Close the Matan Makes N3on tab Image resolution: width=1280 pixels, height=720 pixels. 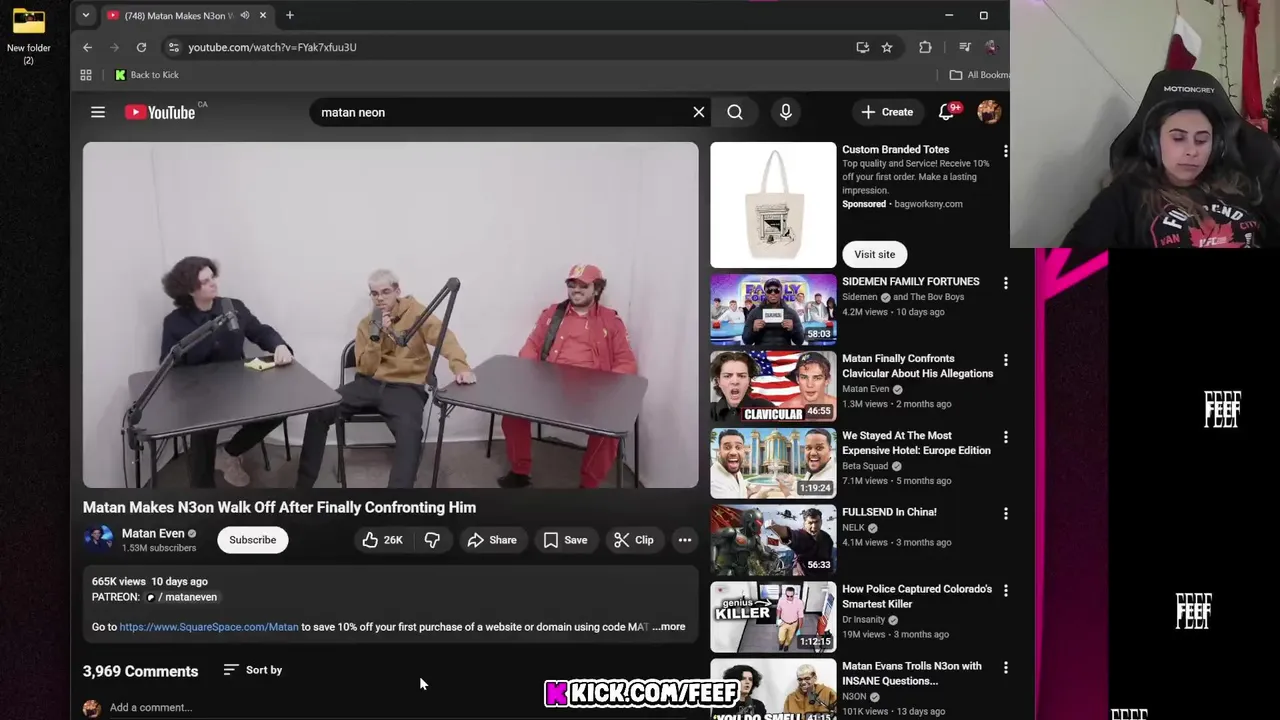pyautogui.click(x=263, y=15)
